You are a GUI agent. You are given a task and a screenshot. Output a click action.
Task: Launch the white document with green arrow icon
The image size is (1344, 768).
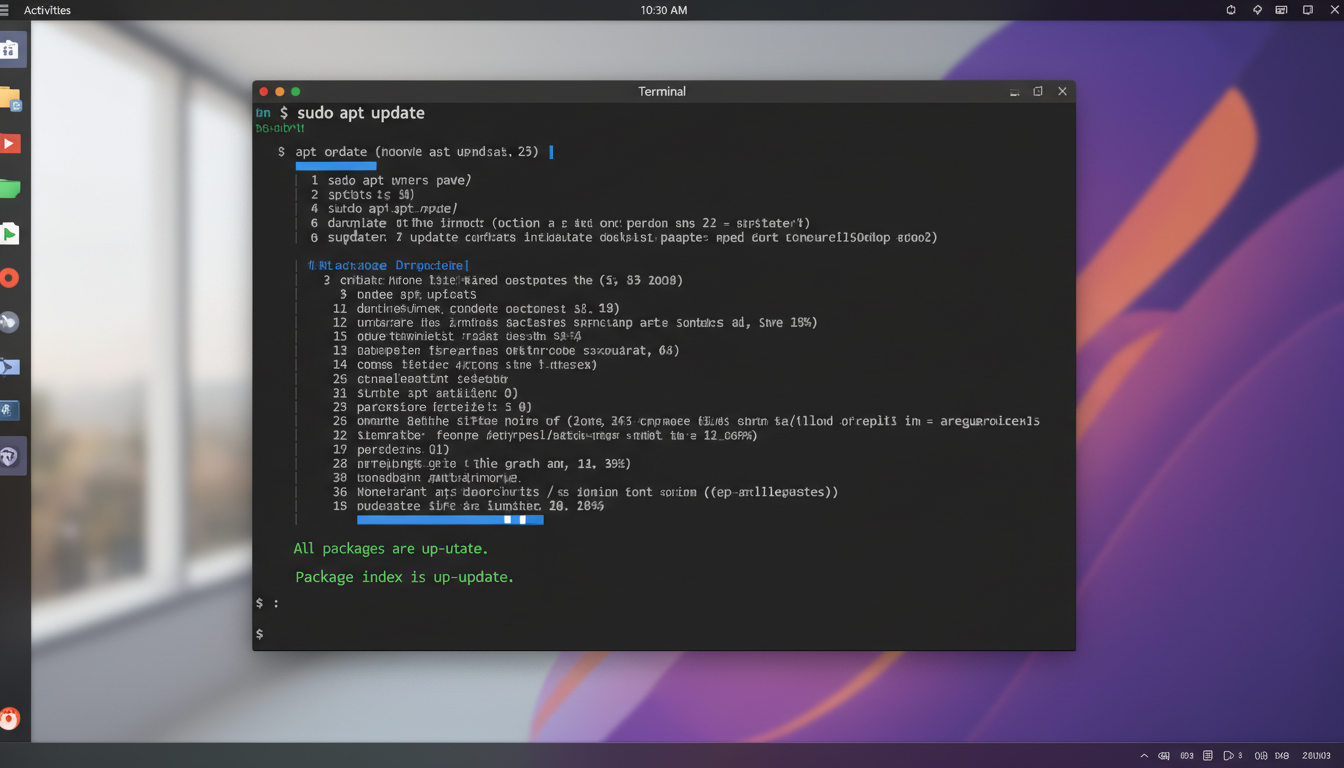point(10,233)
